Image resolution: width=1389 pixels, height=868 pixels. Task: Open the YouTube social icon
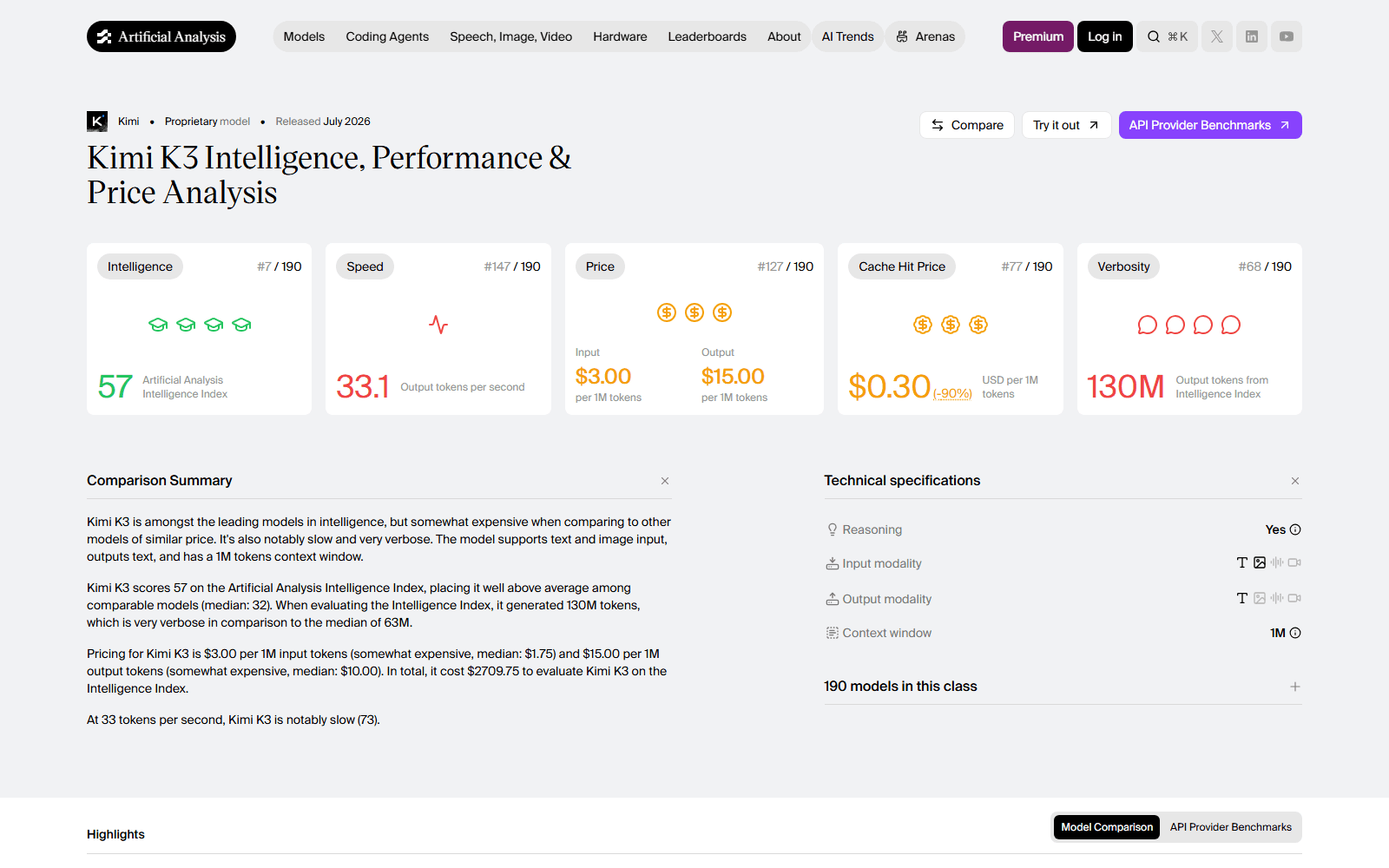pyautogui.click(x=1287, y=36)
